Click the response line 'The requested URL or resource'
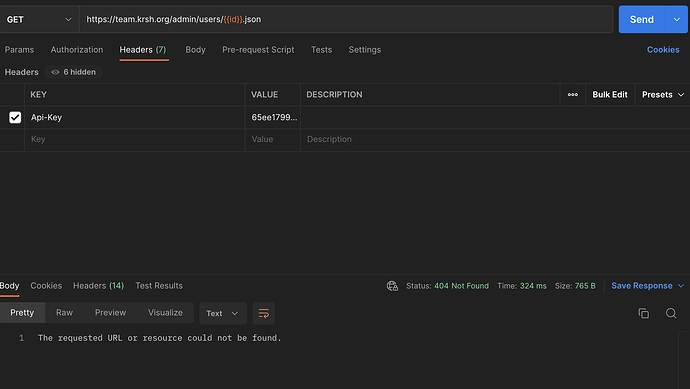This screenshot has height=389, width=690. pos(159,338)
